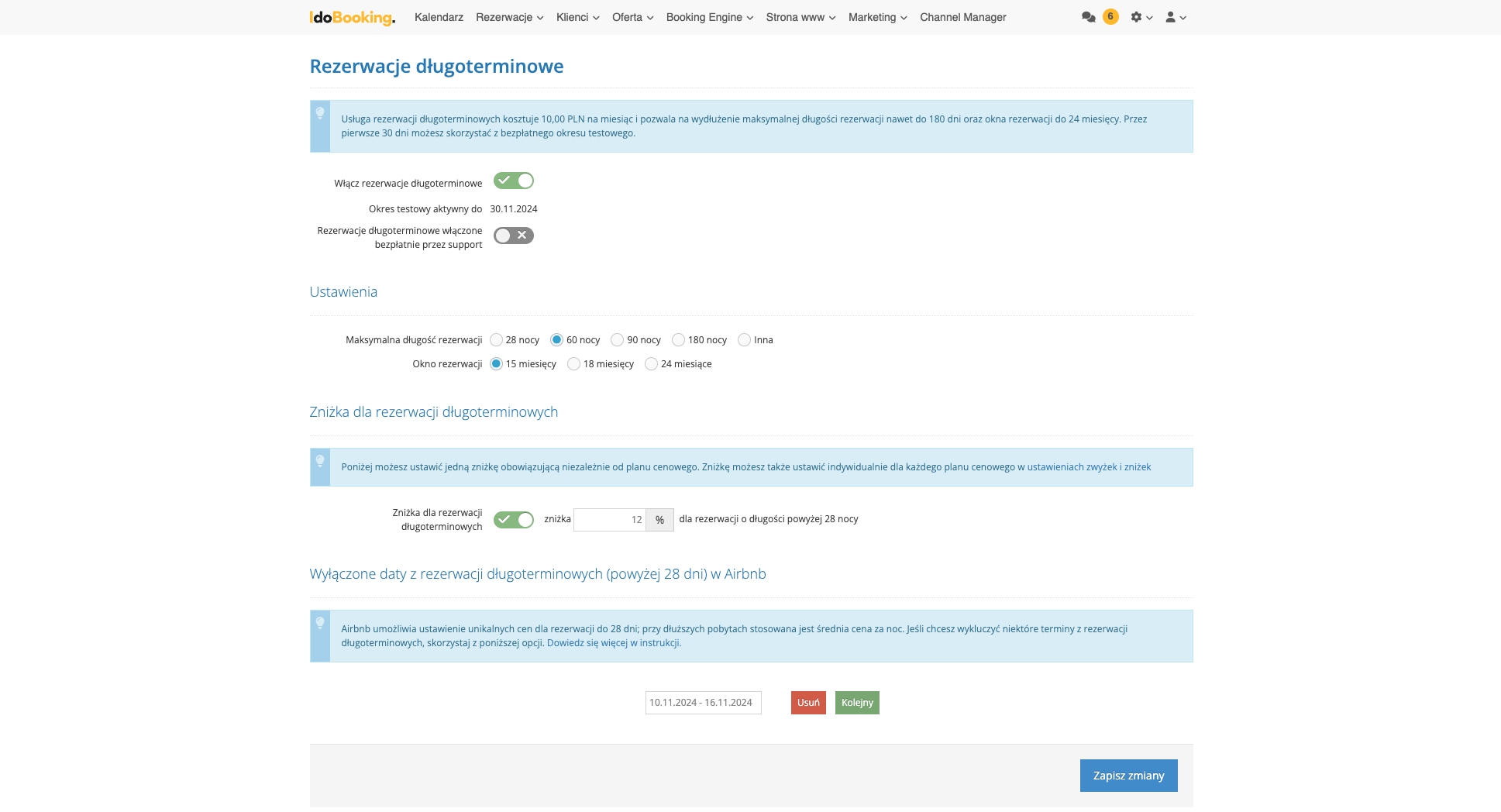Click the red Usuń button
The height and width of the screenshot is (812, 1501).
[x=808, y=703]
